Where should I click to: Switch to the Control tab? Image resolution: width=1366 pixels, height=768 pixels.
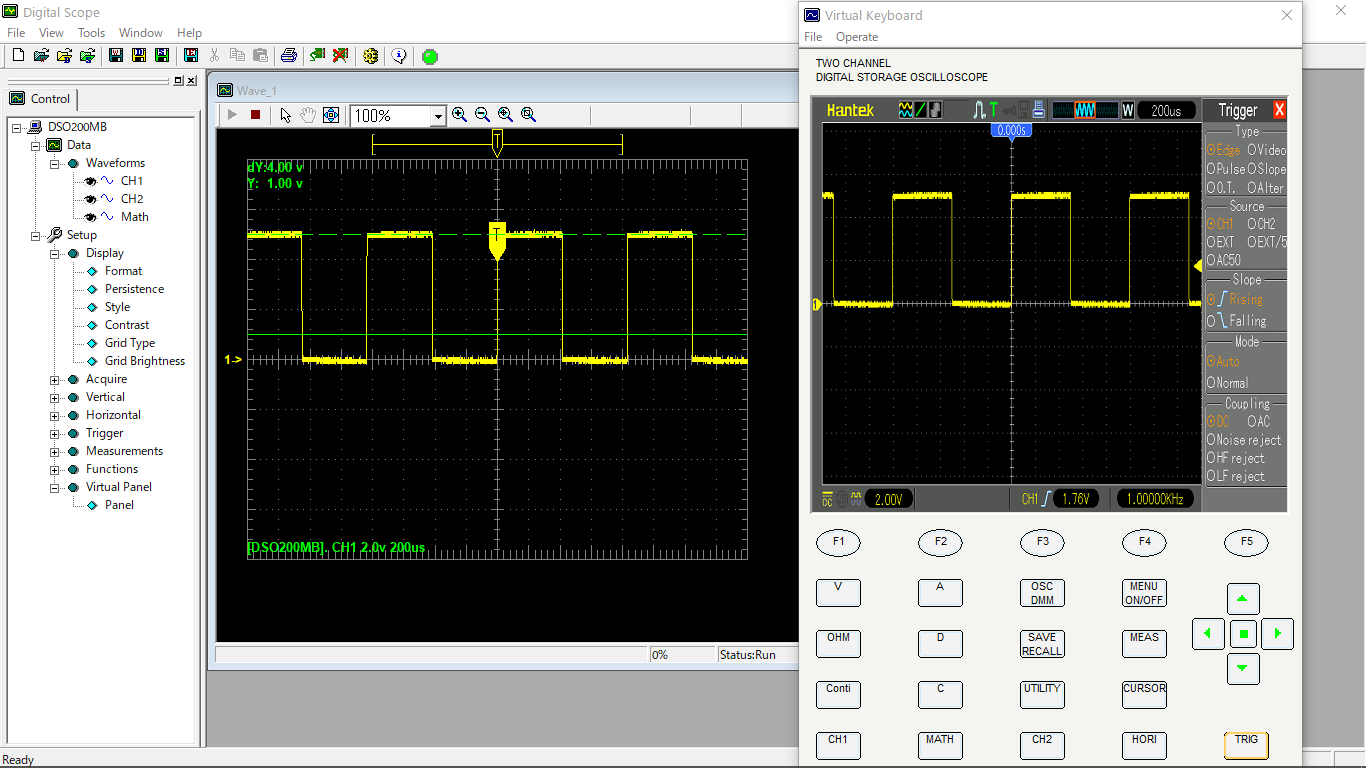tap(41, 99)
